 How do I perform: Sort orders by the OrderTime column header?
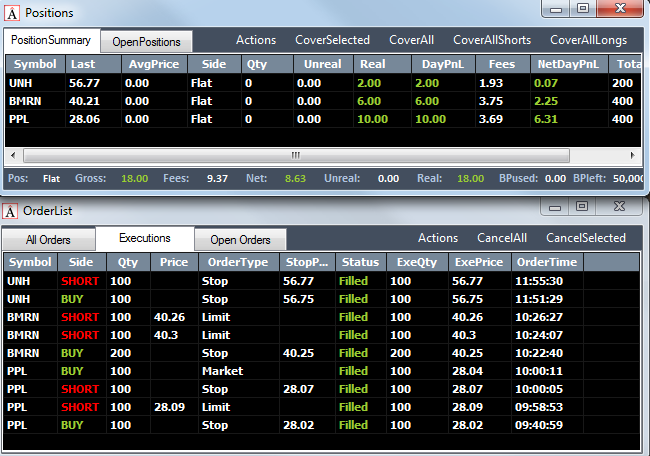547,262
